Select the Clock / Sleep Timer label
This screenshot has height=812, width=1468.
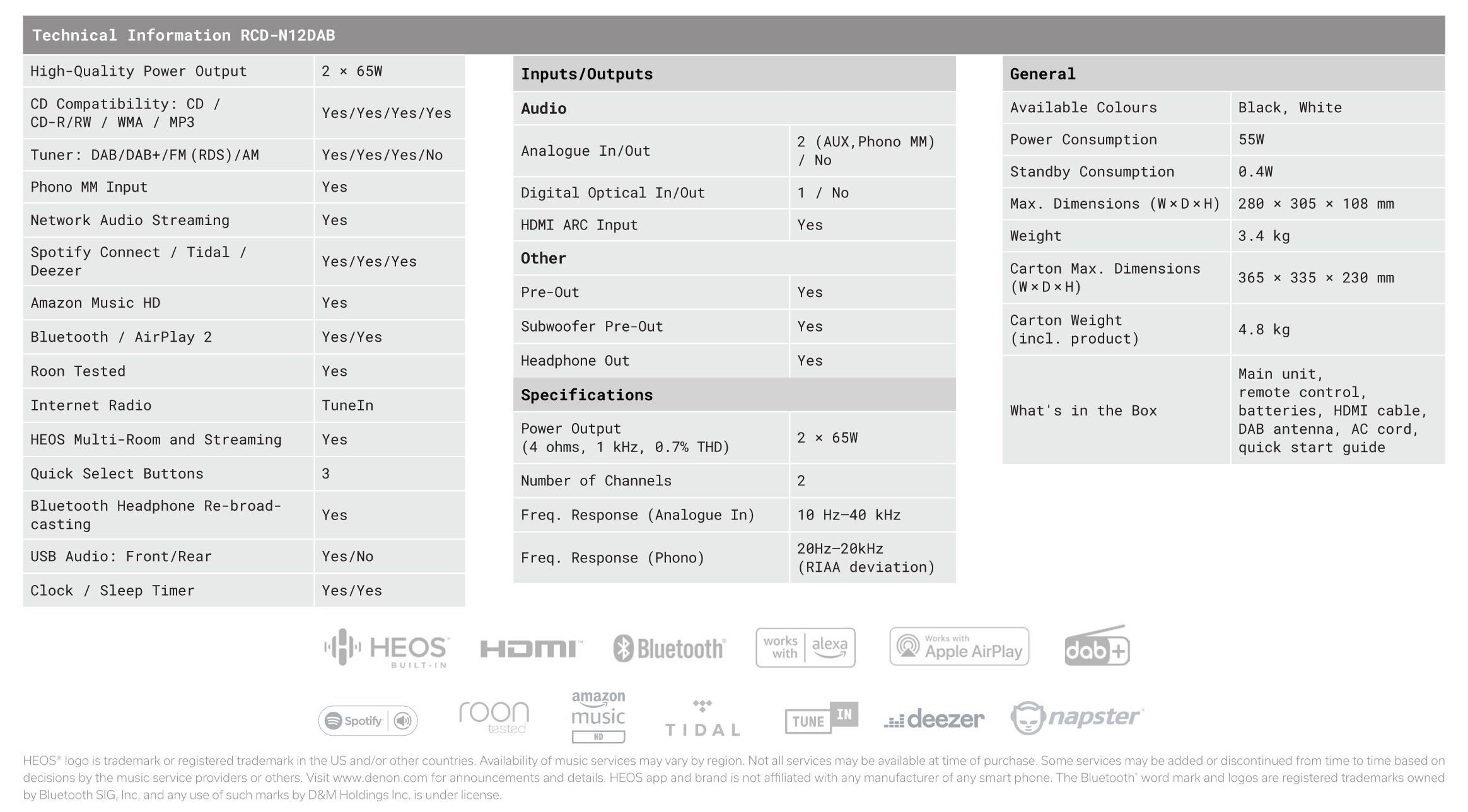coord(112,591)
